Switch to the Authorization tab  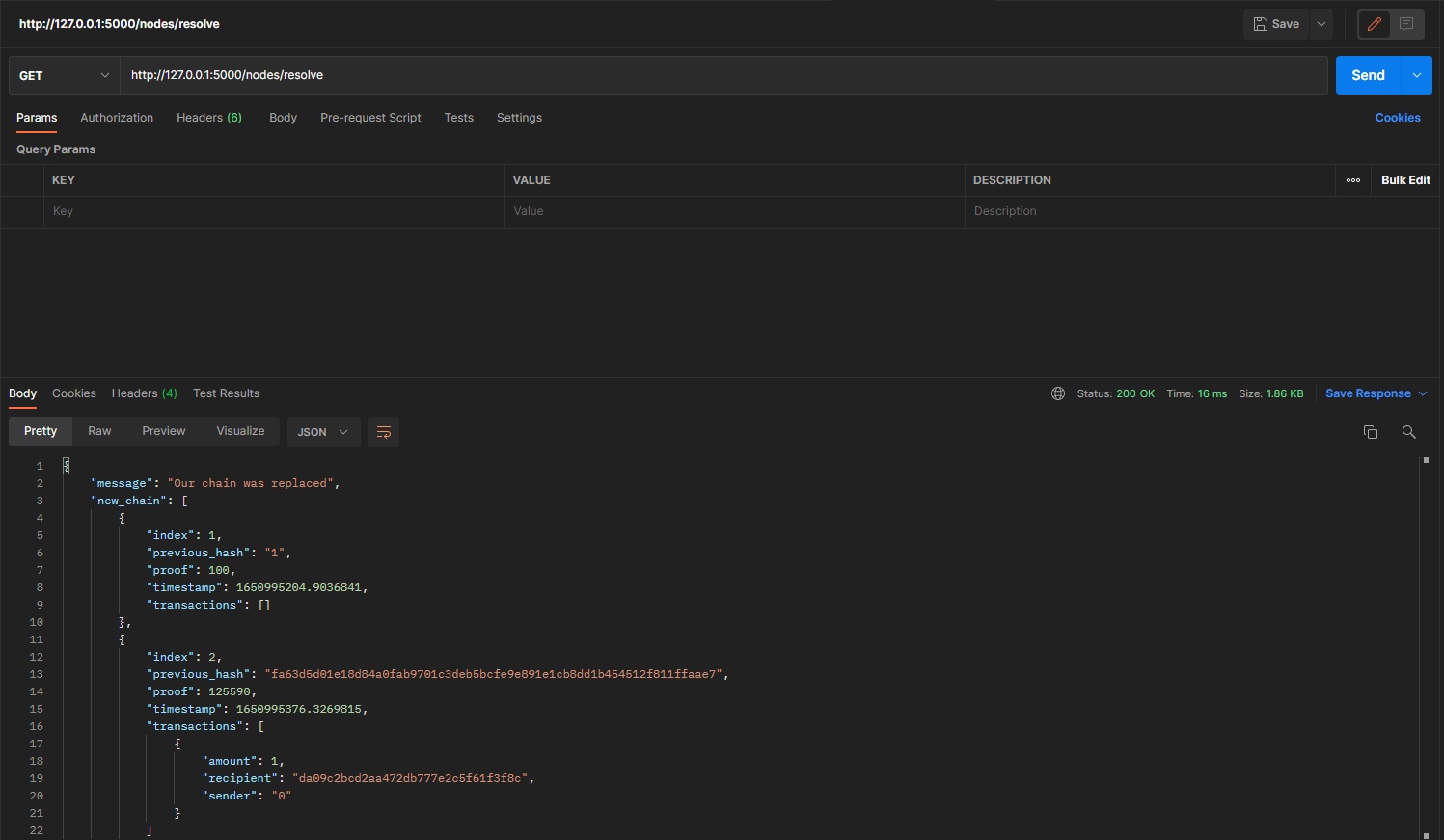117,118
